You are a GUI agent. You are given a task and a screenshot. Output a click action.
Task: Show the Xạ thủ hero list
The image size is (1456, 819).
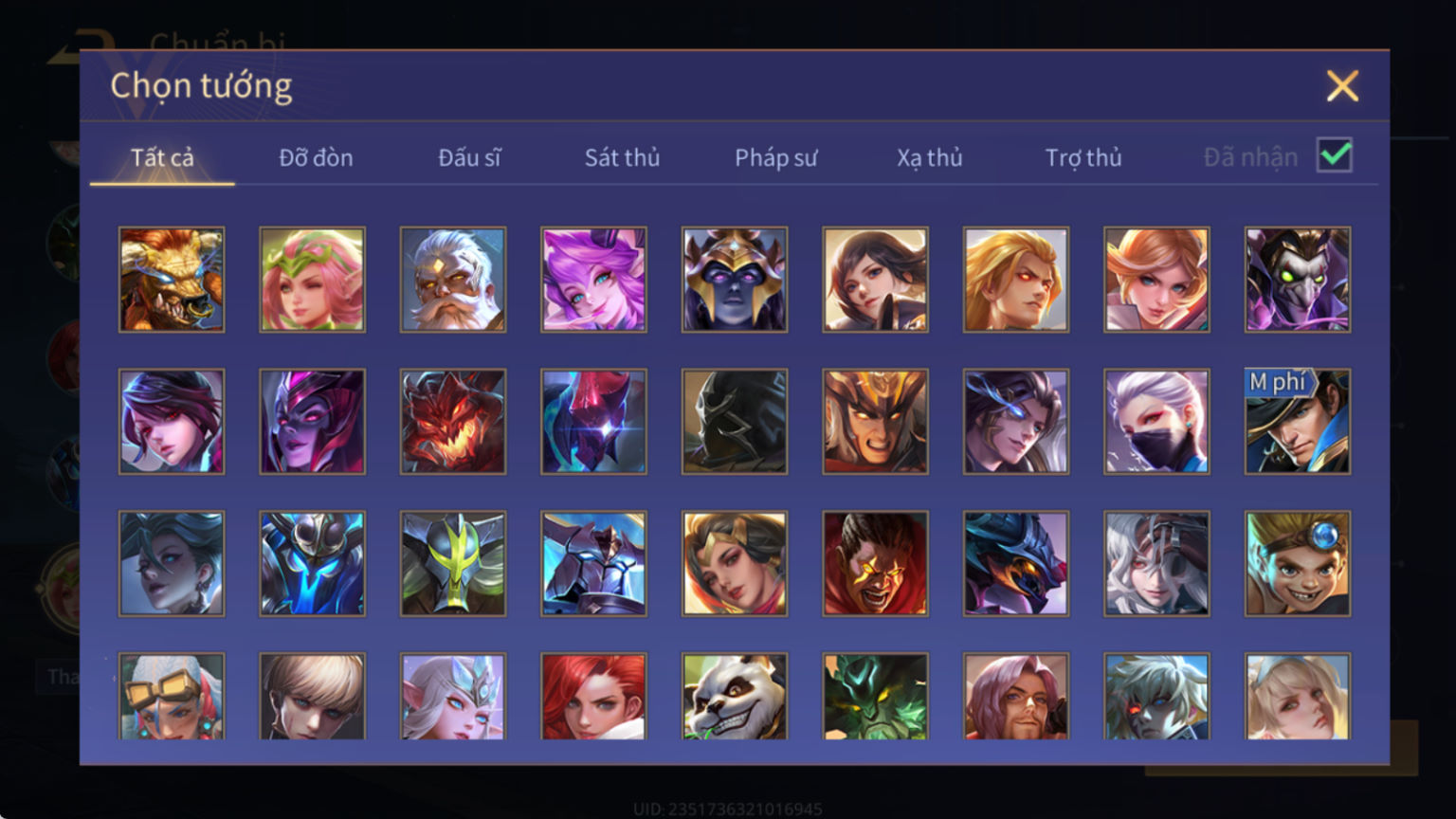[929, 157]
